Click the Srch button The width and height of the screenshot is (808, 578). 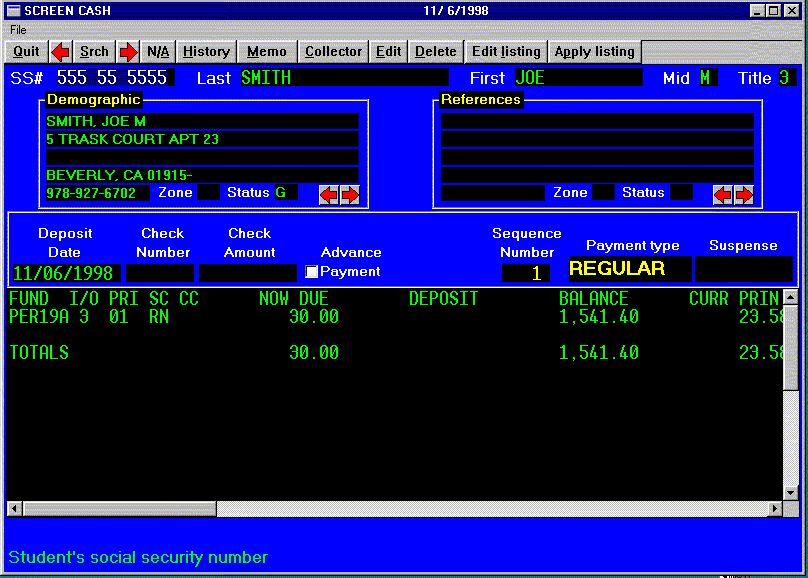pyautogui.click(x=94, y=52)
